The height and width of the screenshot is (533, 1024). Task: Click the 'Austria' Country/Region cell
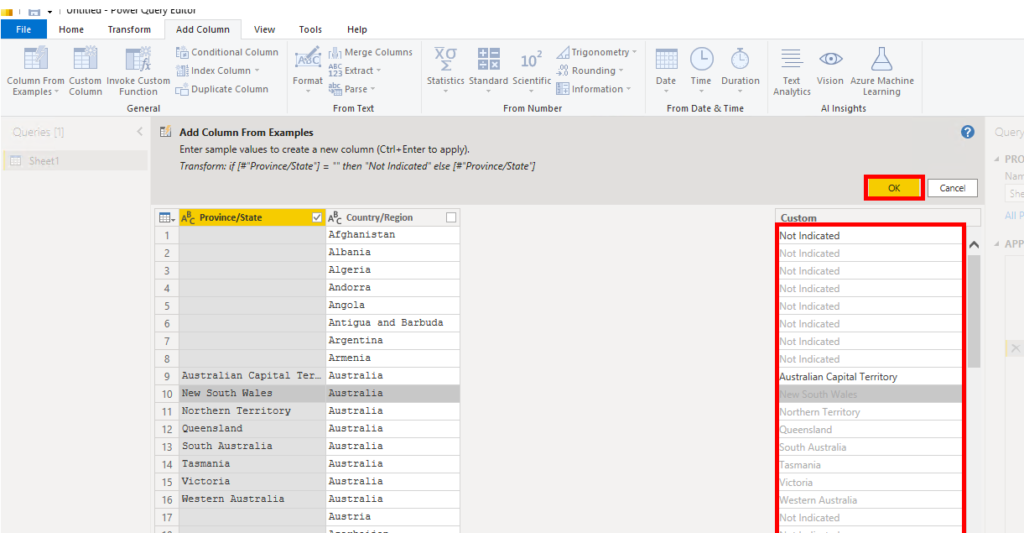click(392, 517)
